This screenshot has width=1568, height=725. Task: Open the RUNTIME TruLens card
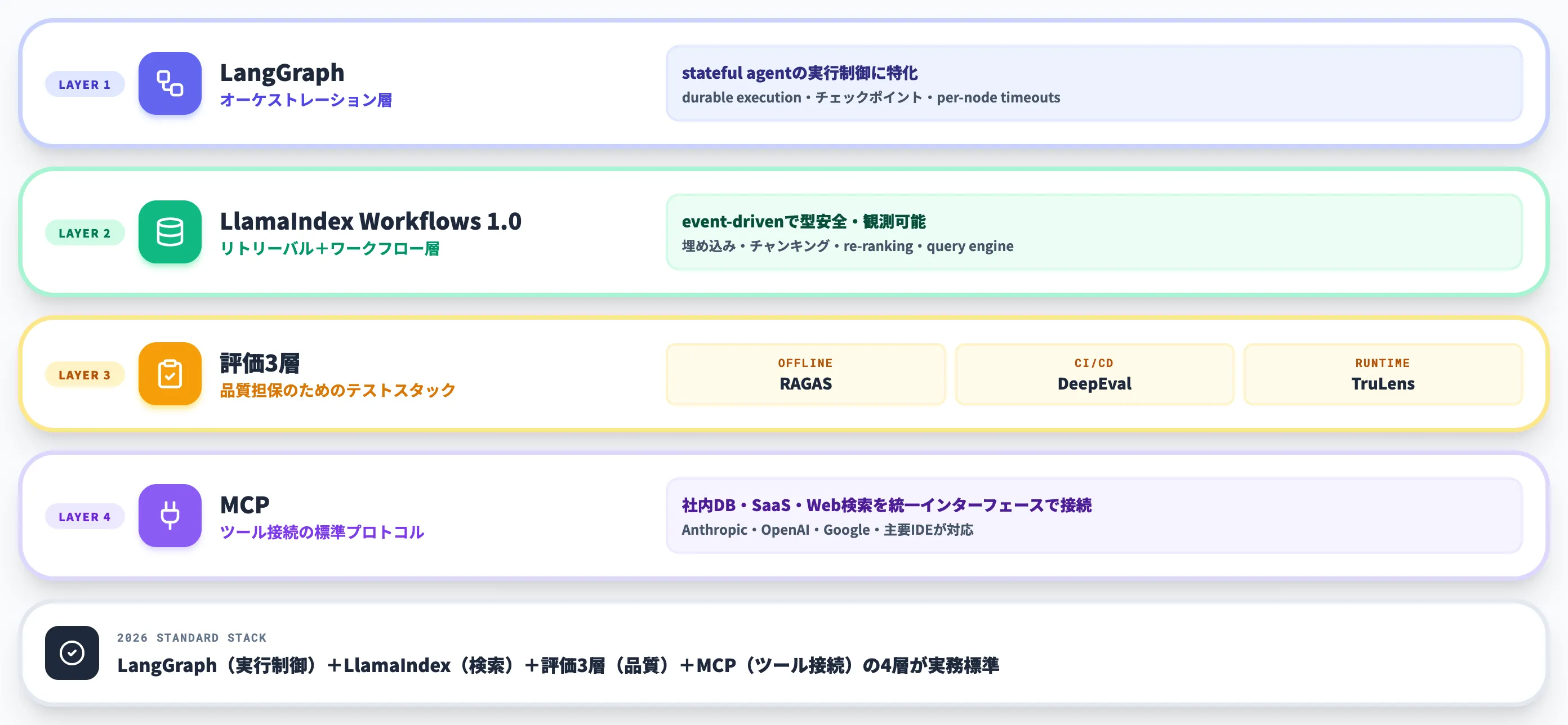click(1382, 374)
